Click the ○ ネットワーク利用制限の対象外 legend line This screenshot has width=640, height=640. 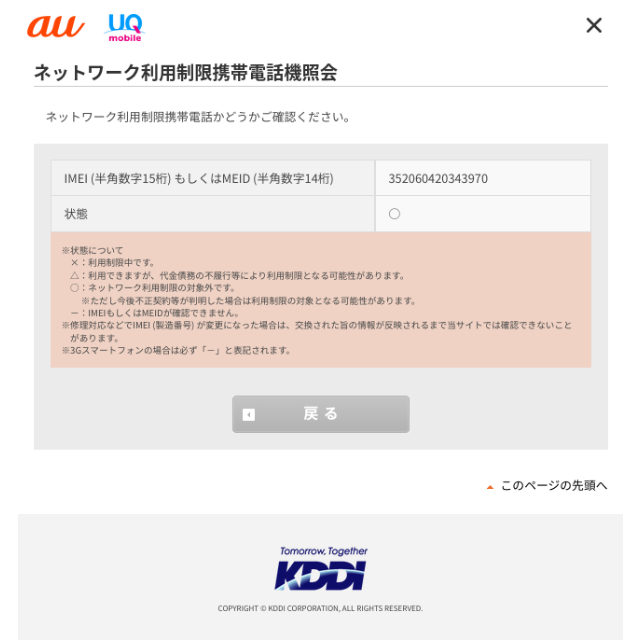click(x=153, y=288)
